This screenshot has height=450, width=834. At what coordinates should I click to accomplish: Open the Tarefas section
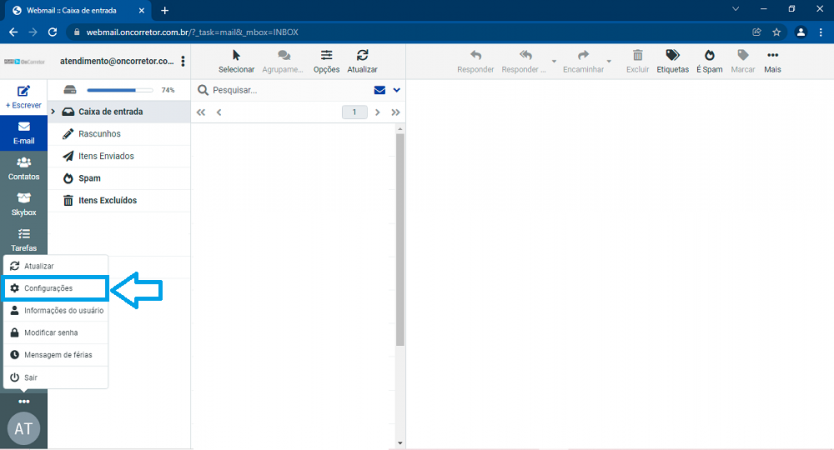[x=23, y=240]
